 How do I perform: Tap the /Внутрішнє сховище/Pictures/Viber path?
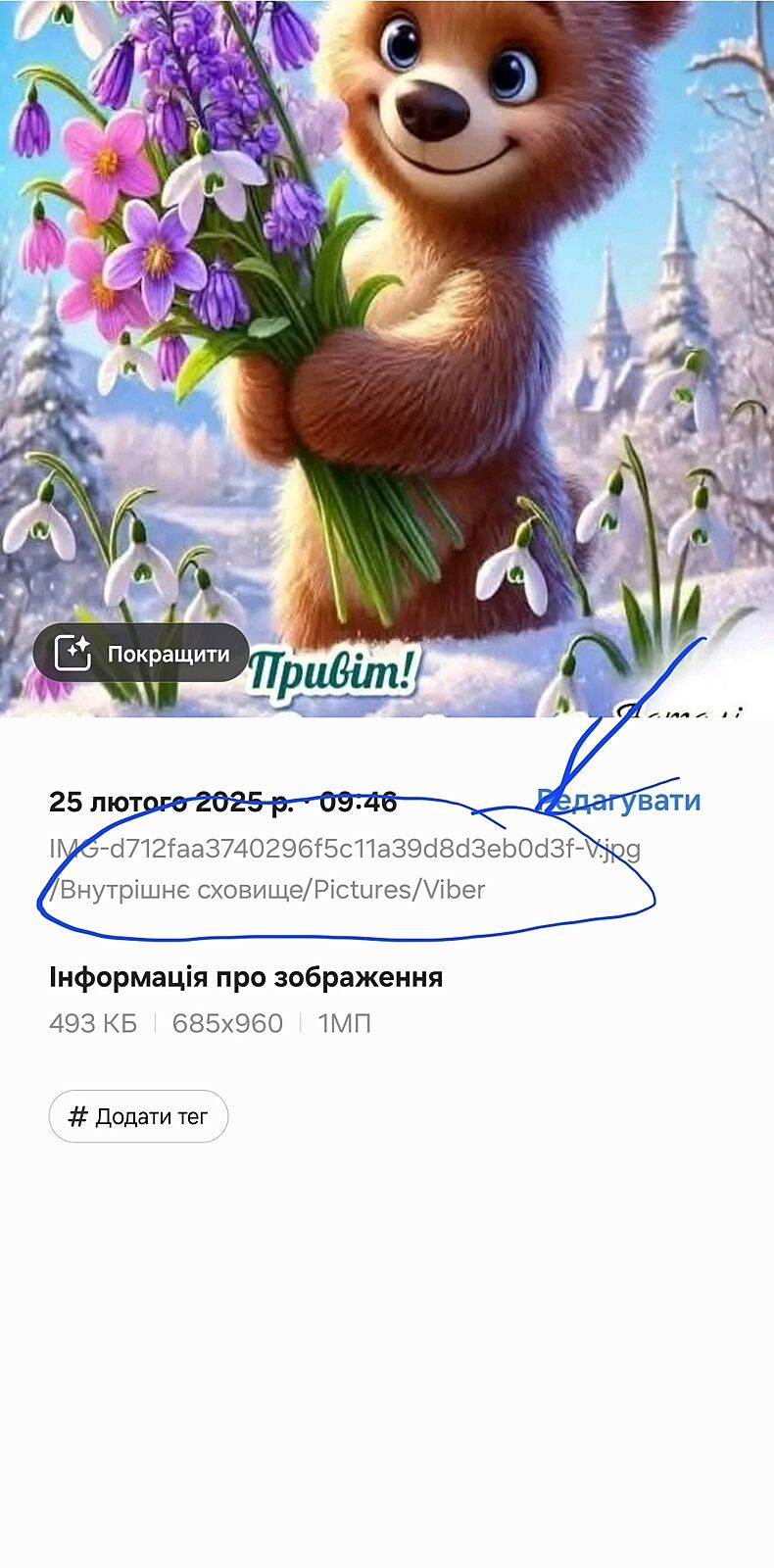click(267, 890)
